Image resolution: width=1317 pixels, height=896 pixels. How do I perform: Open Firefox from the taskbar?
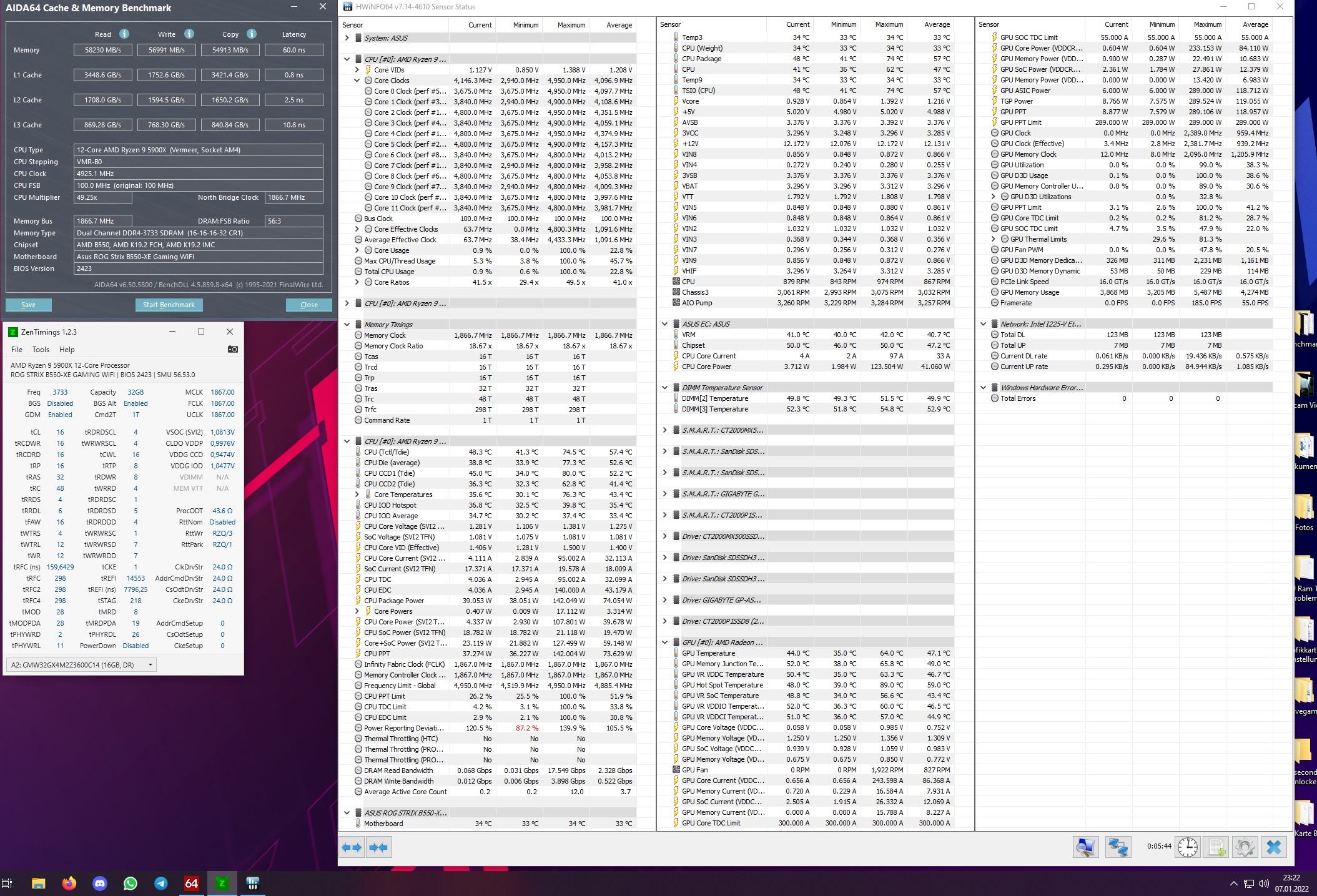point(69,883)
